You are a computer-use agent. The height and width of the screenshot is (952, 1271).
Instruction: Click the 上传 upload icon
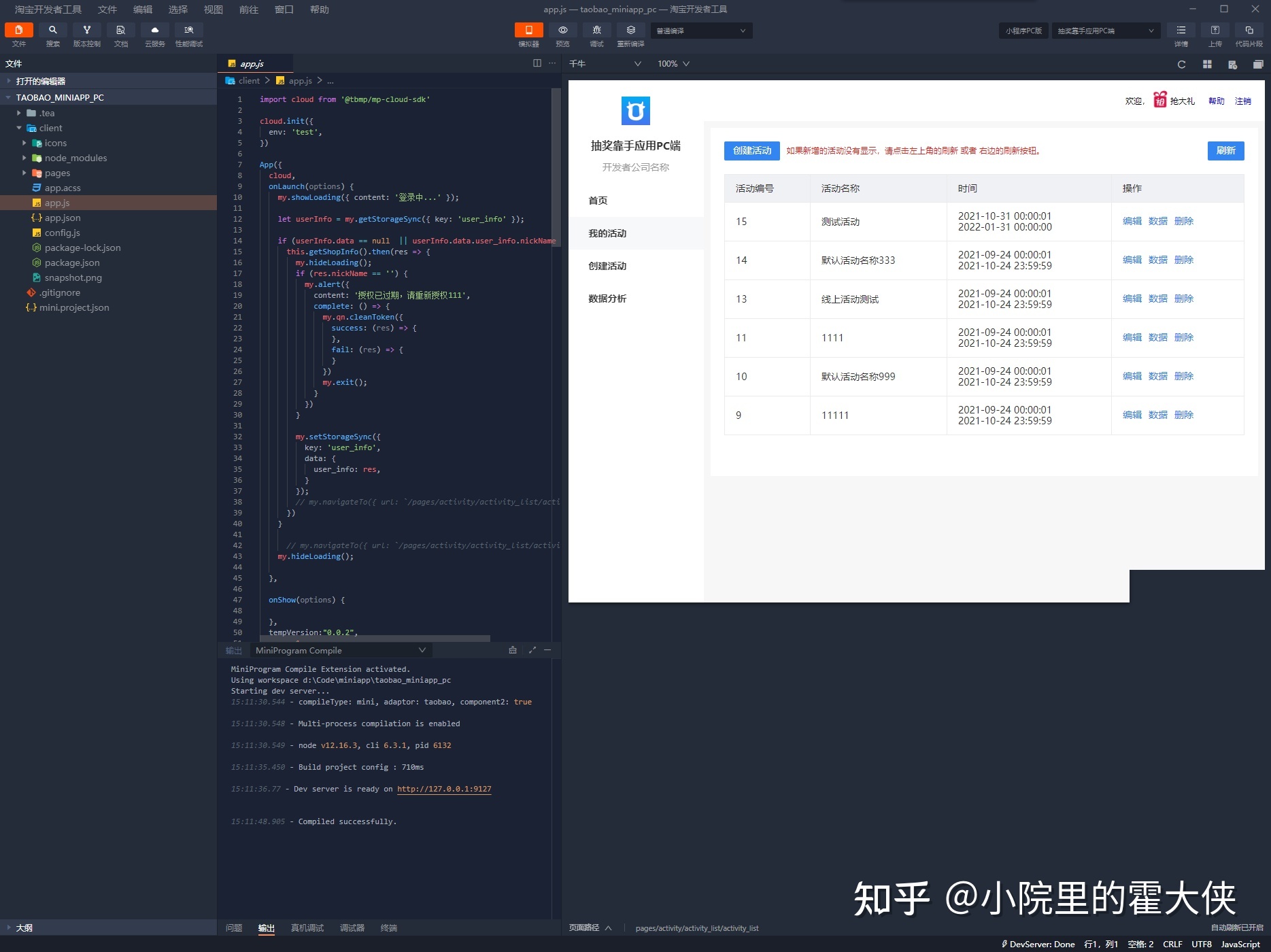(1215, 30)
